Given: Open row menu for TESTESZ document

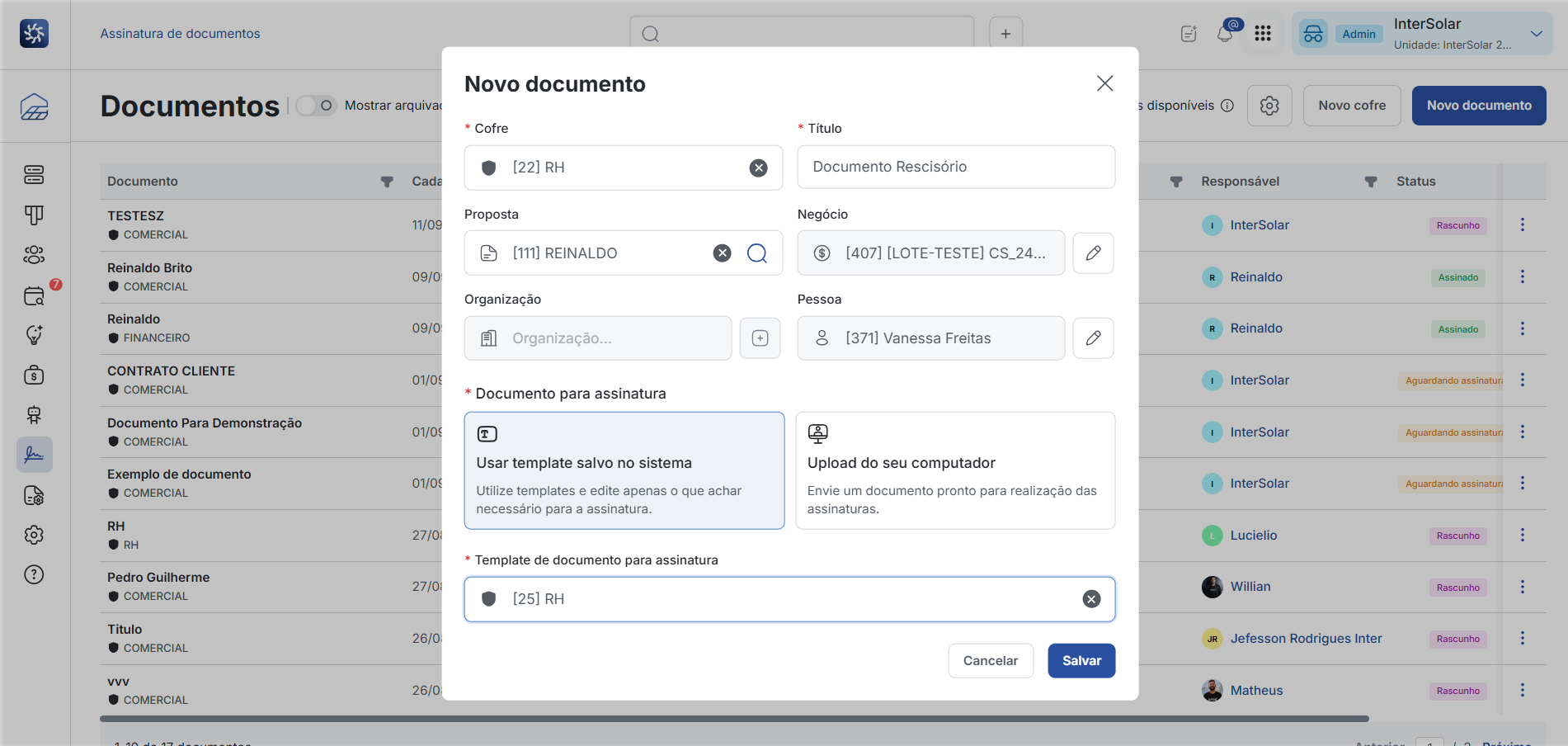Looking at the screenshot, I should [x=1523, y=224].
